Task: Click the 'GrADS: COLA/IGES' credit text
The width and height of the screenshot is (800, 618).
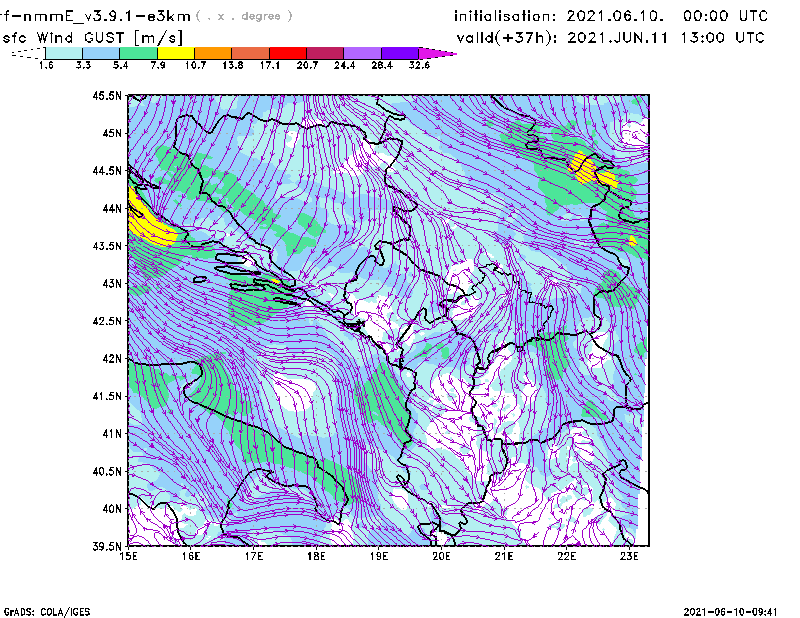Action: [47, 612]
